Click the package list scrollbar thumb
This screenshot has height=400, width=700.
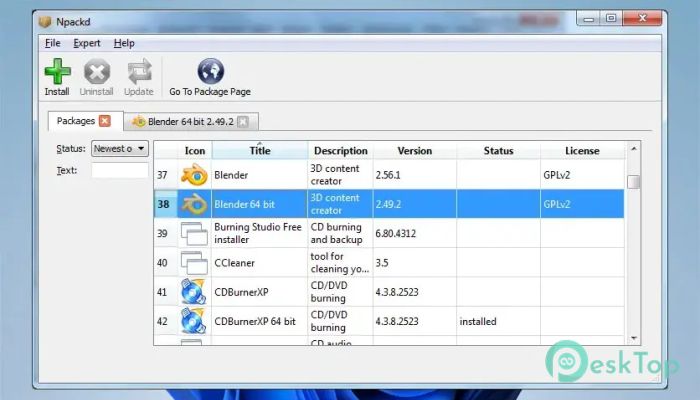pyautogui.click(x=633, y=182)
